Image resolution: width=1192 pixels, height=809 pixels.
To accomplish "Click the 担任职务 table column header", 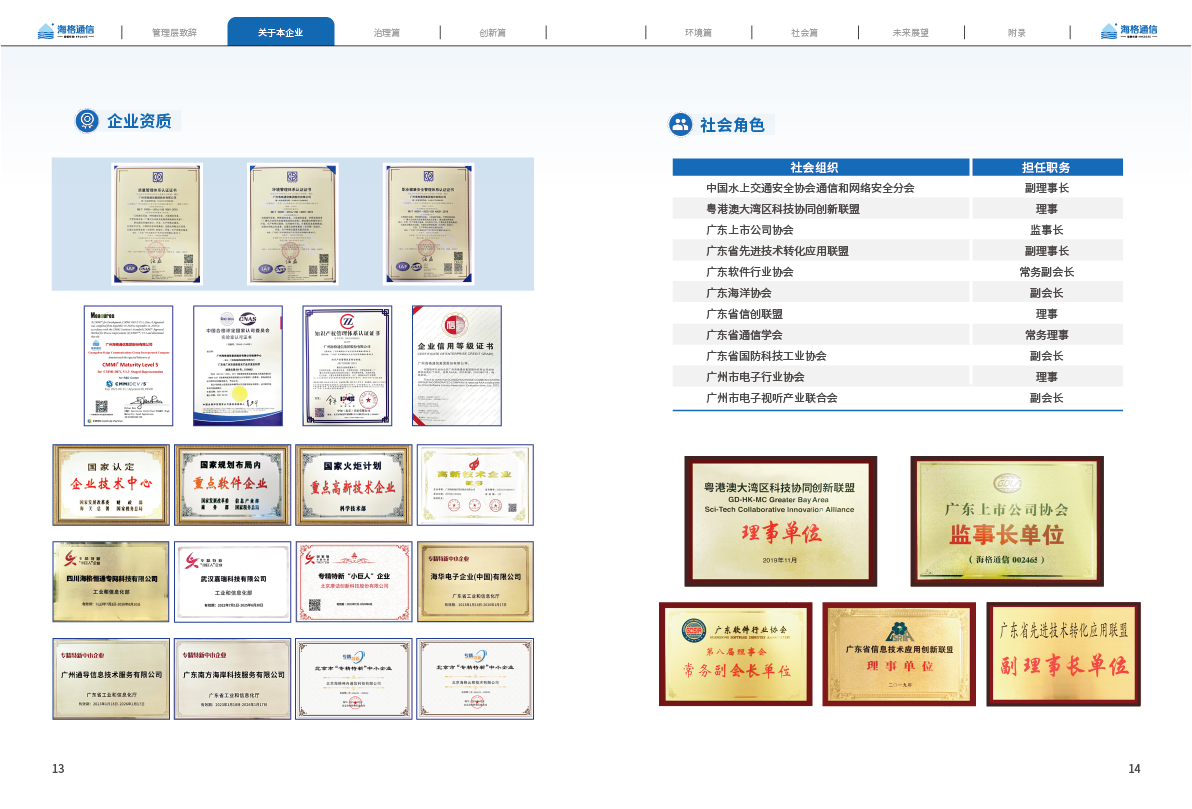I will coord(1046,168).
